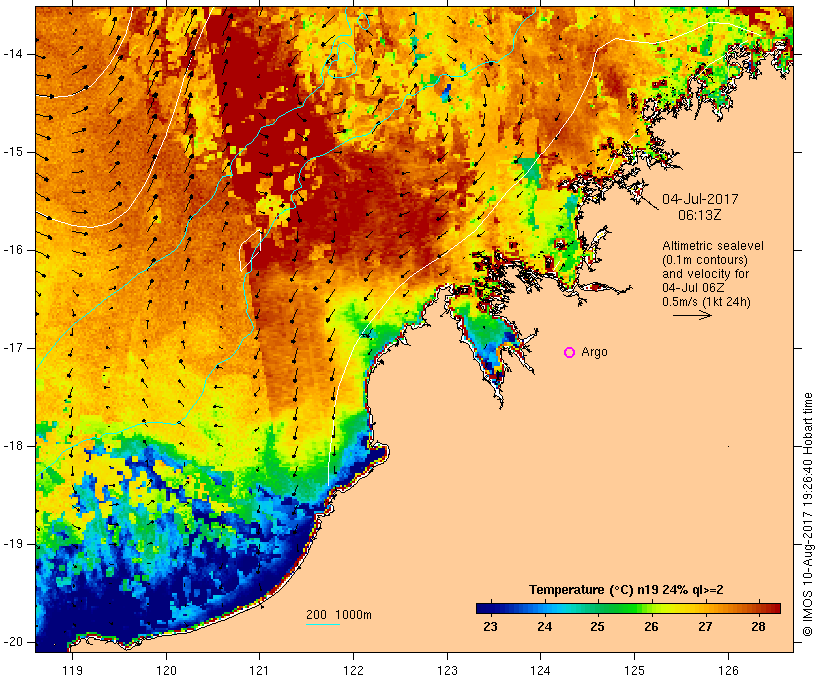Click longitude axis label 126
820x680 pixels.
click(728, 670)
